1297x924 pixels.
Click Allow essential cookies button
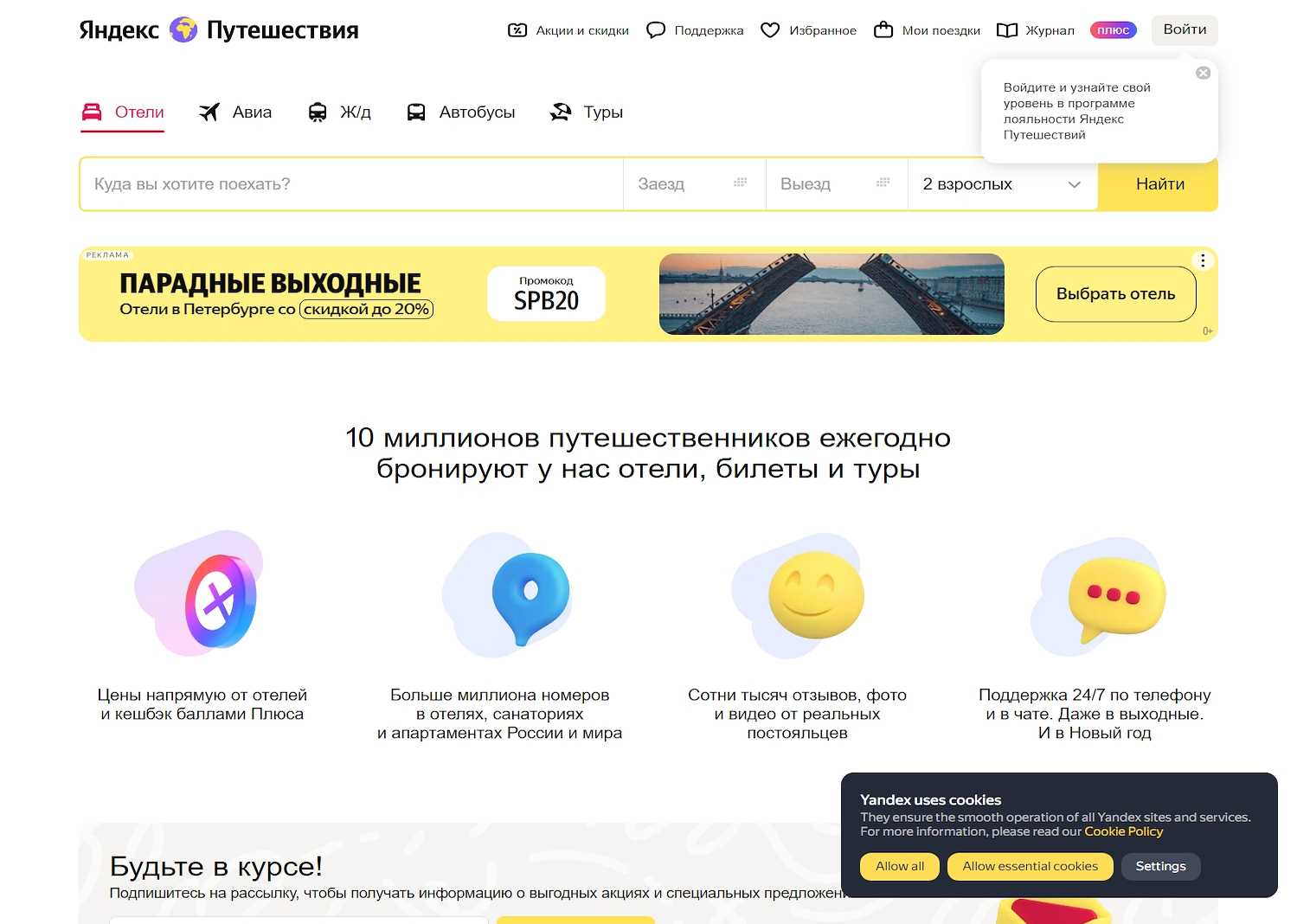[x=1031, y=866]
